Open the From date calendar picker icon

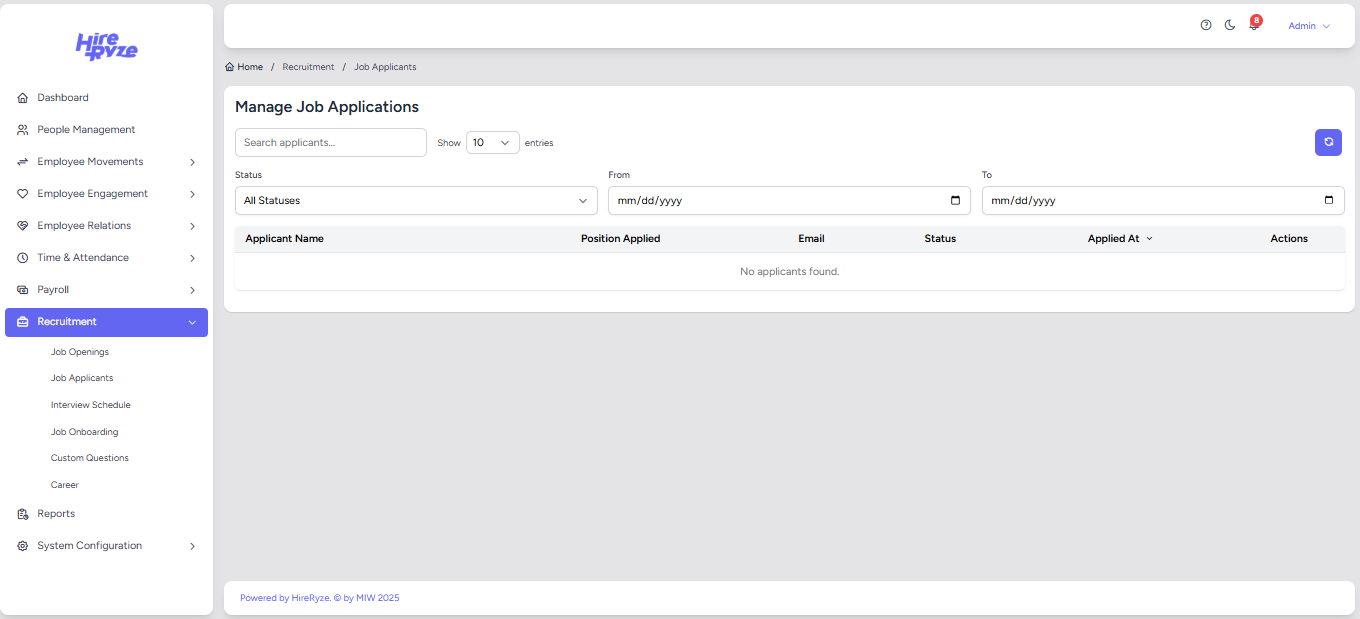click(x=955, y=200)
